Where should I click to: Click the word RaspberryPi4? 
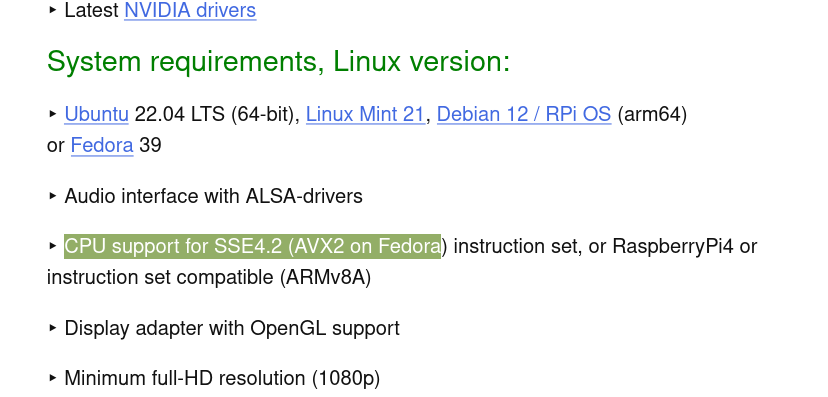point(673,247)
